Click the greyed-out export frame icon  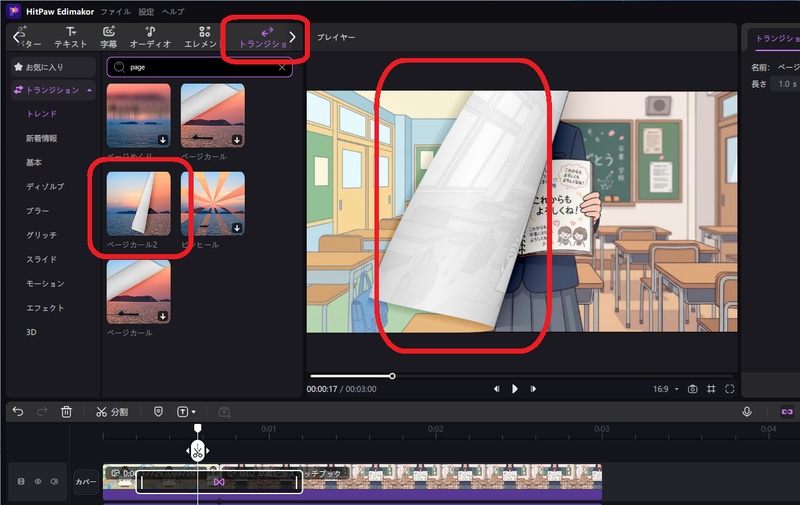224,412
